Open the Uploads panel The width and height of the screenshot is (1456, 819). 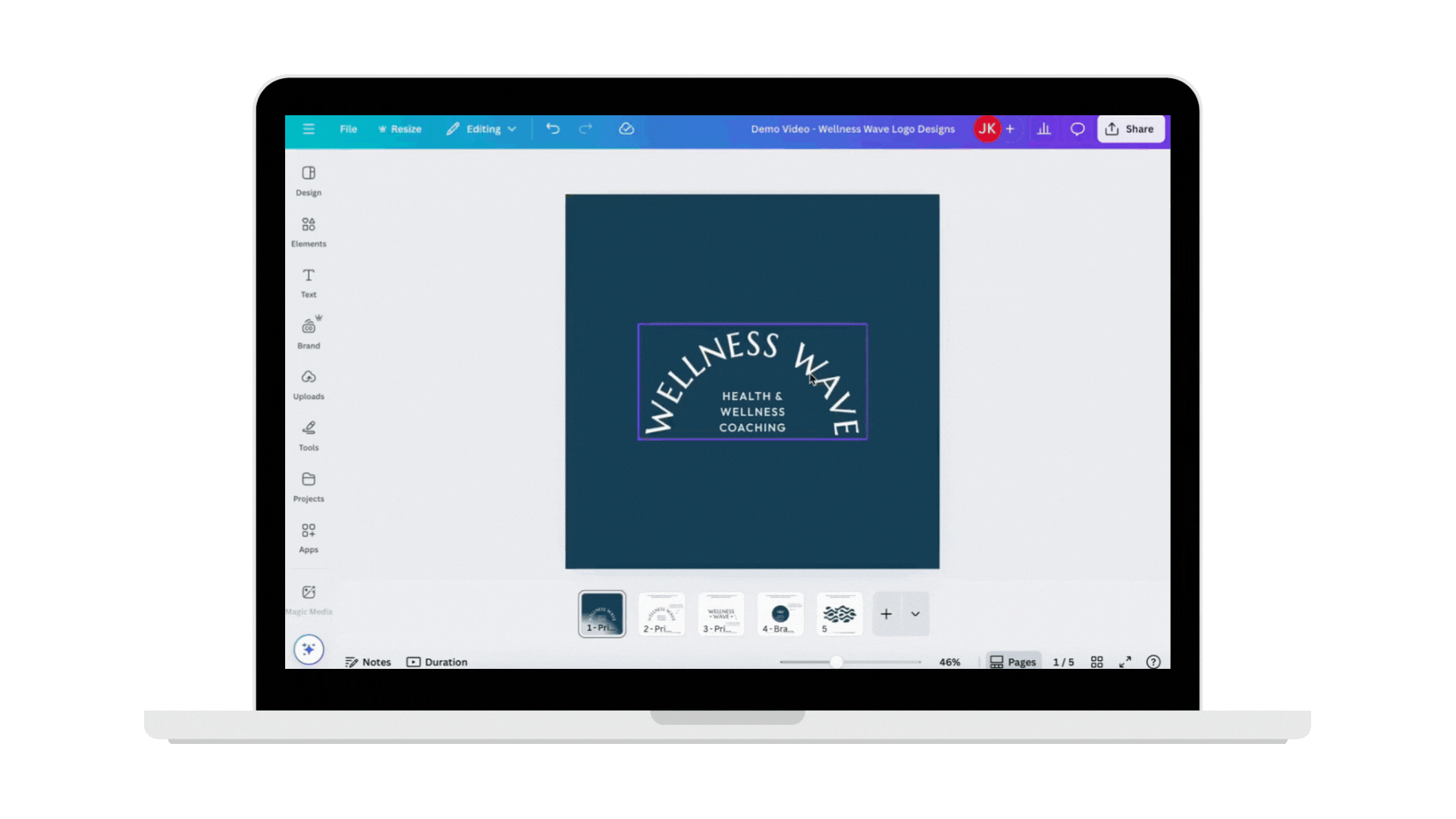tap(309, 384)
